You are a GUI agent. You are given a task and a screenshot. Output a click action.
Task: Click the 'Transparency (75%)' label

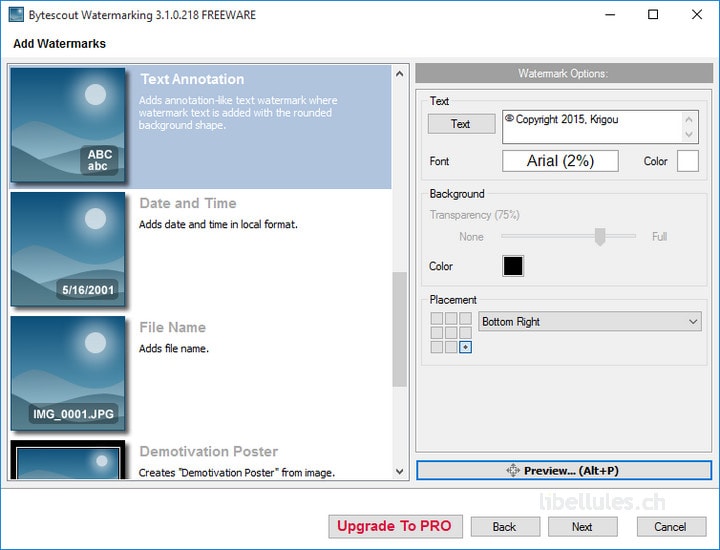[x=474, y=215]
